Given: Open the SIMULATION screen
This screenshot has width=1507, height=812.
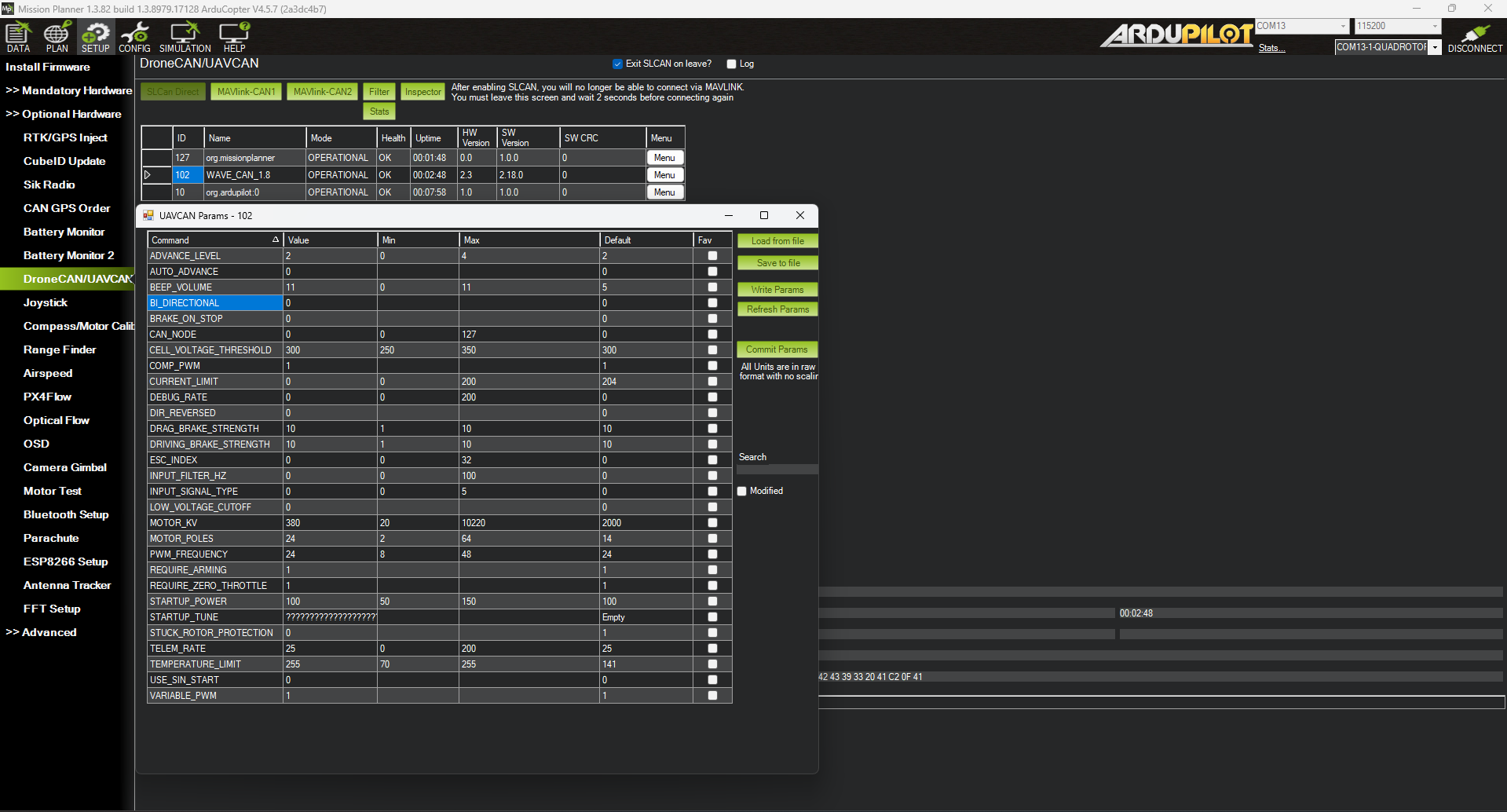Looking at the screenshot, I should click(x=185, y=36).
